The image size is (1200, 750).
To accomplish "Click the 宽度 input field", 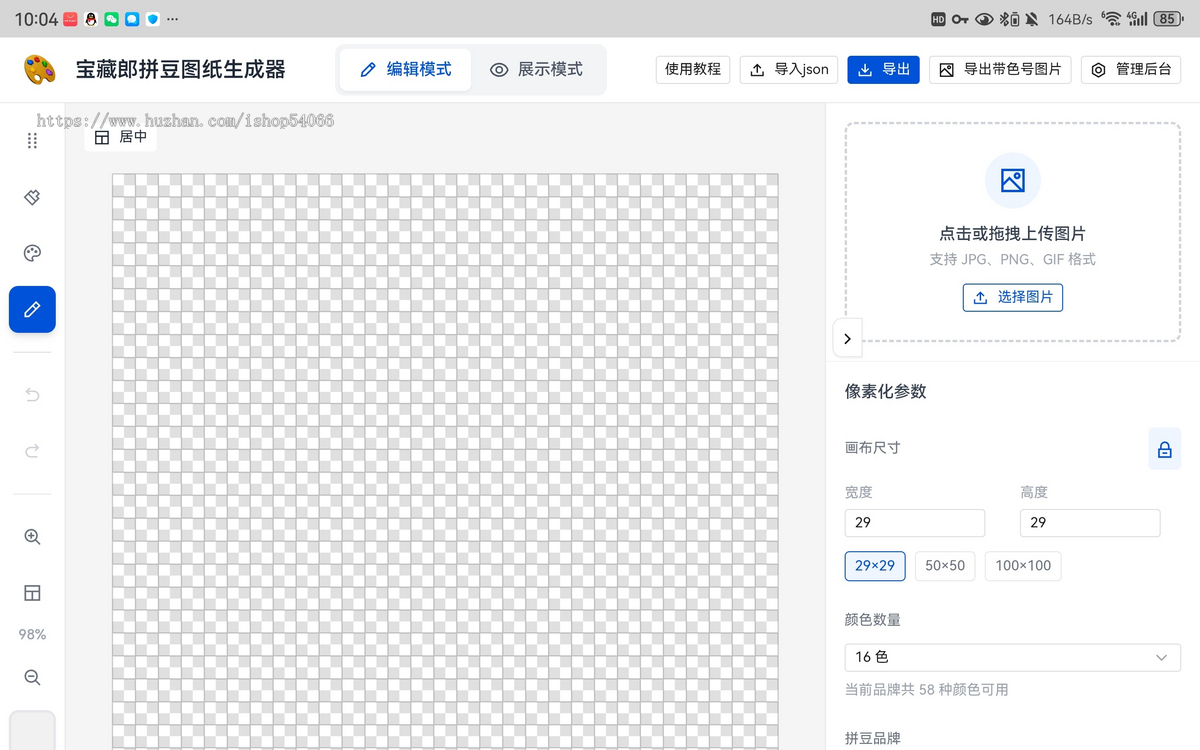I will pos(915,523).
